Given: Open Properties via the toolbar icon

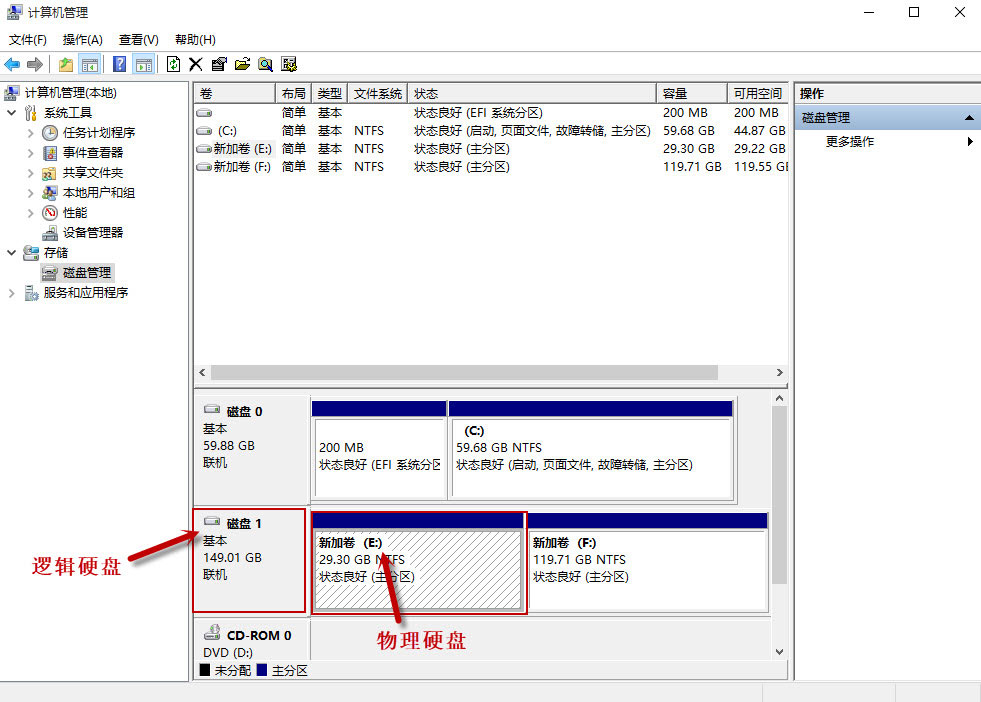Looking at the screenshot, I should click(219, 64).
